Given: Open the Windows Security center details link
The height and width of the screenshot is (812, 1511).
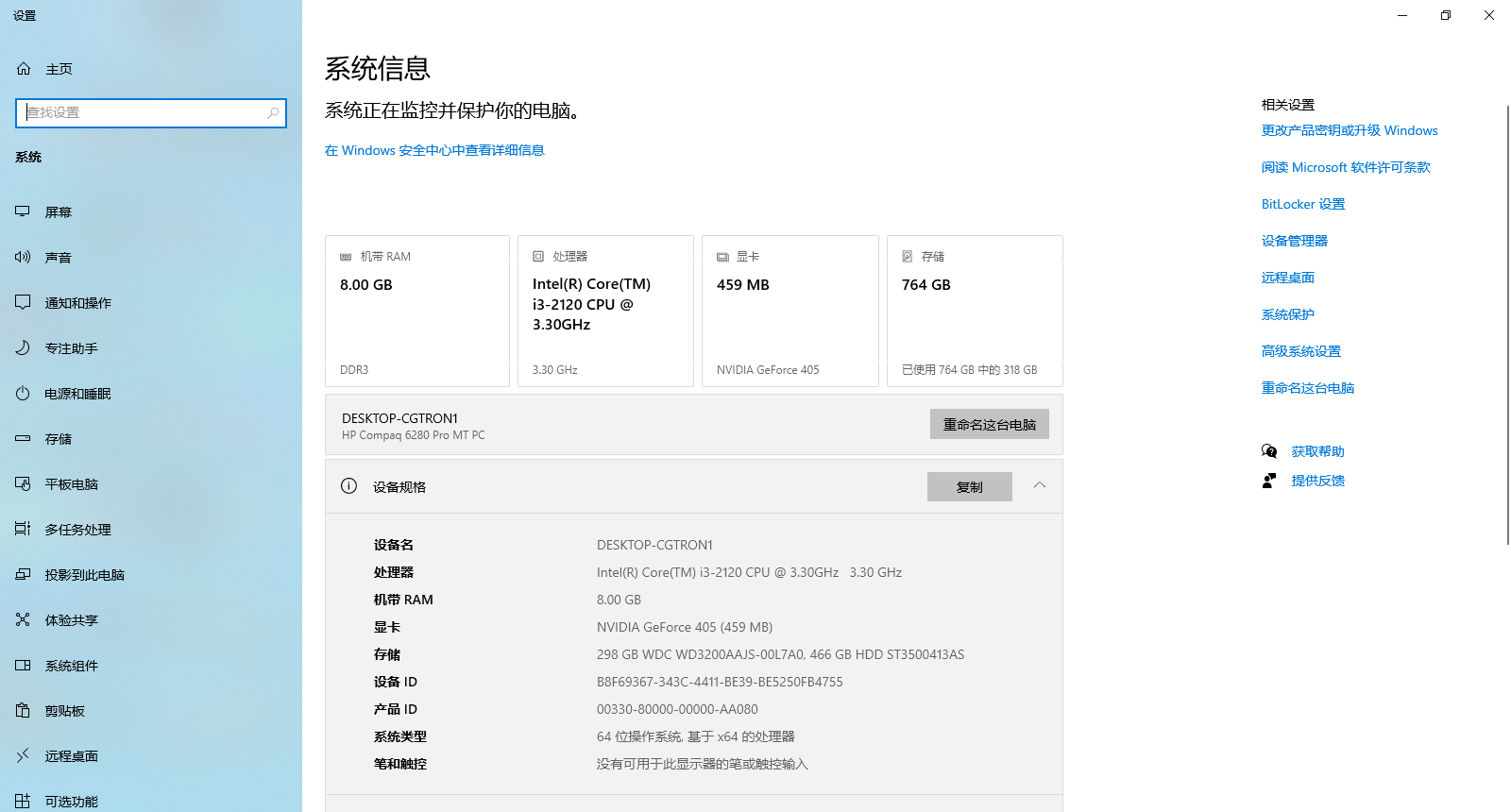Looking at the screenshot, I should click(x=434, y=150).
